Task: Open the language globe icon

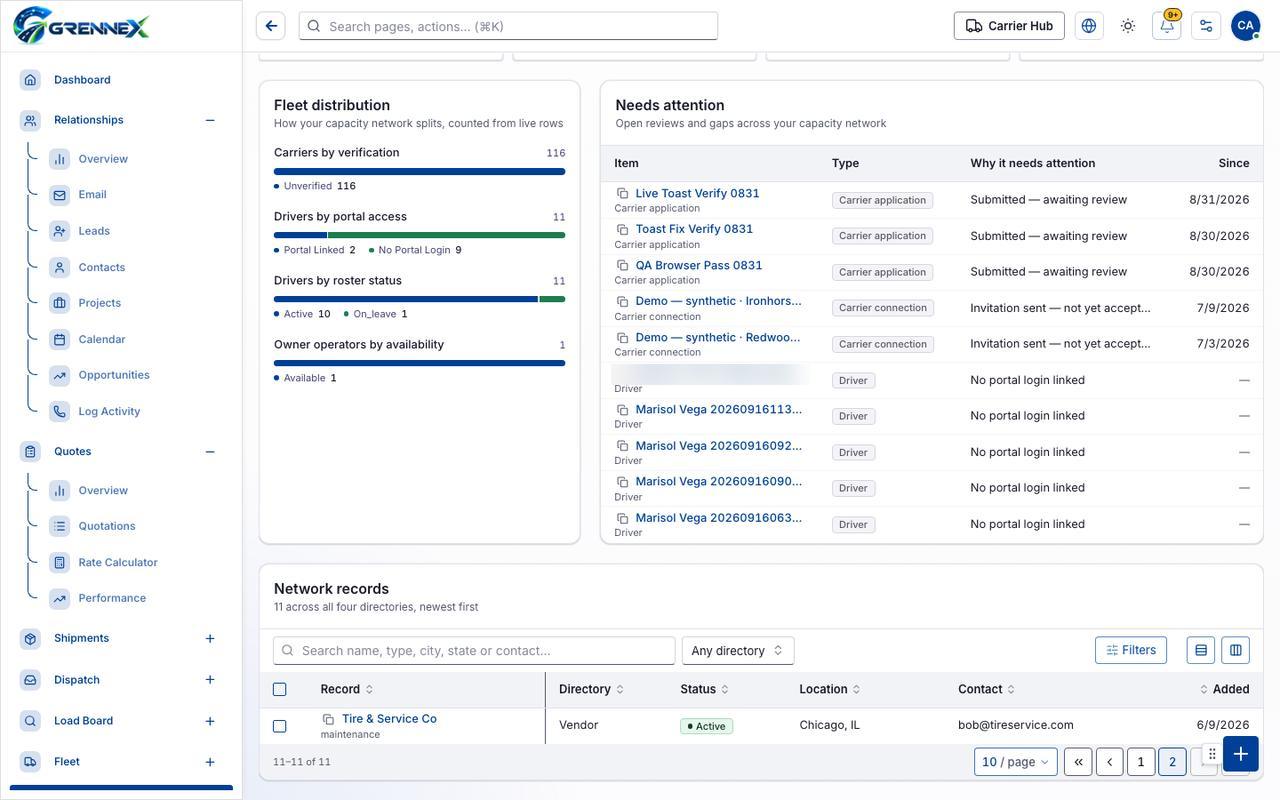Action: click(1089, 26)
